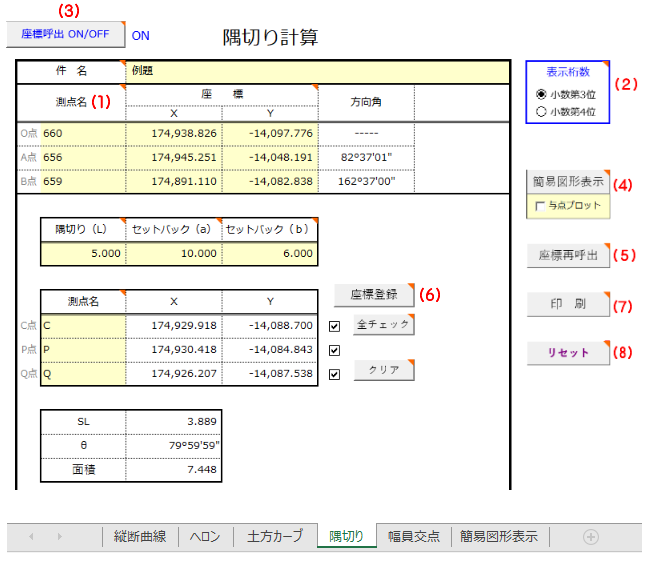Click the 座標呼出 ON/OFF button
Viewport: 665px width, 561px height.
coord(65,34)
